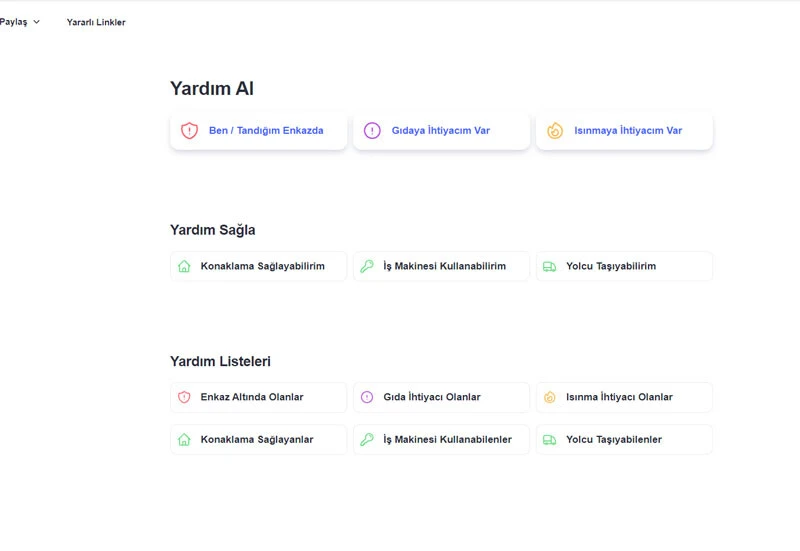
Task: Click the Yardım Sağla section heading
Action: tap(213, 230)
